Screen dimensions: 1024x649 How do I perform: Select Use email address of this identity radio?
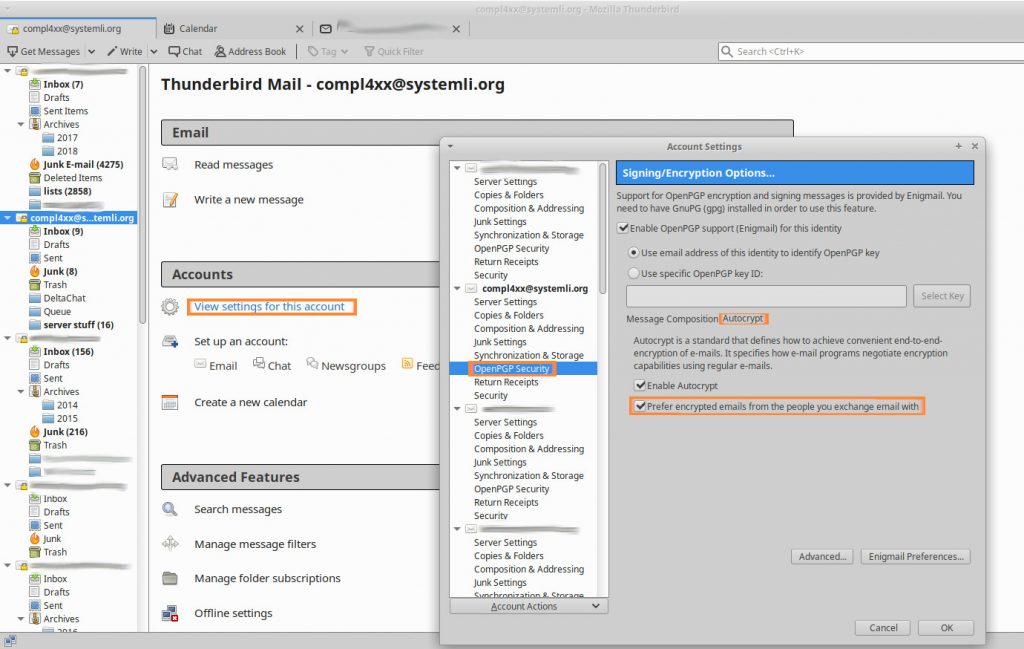tap(633, 252)
